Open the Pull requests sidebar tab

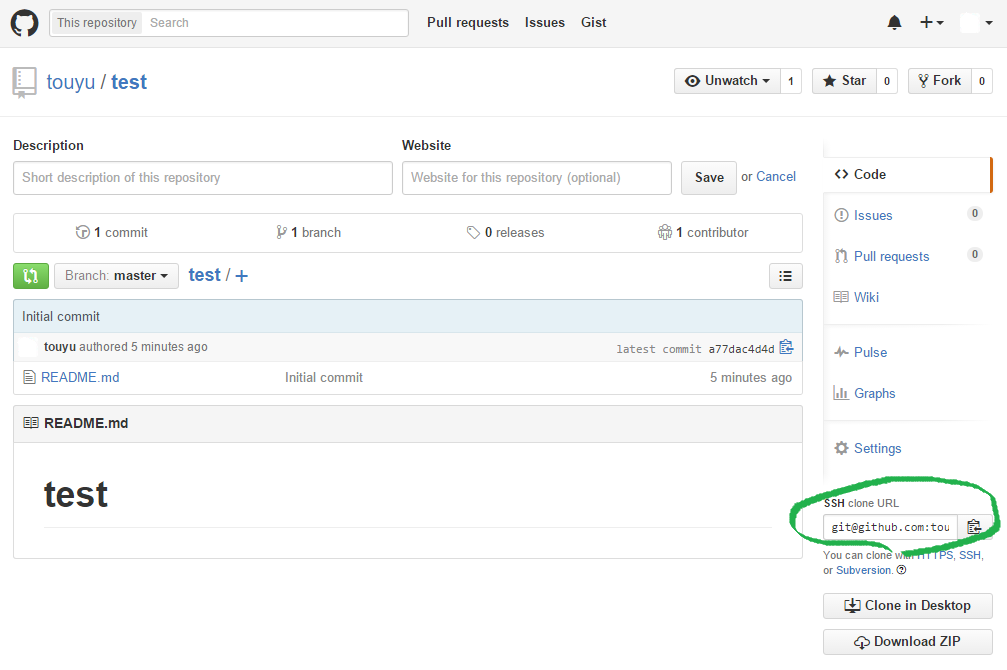[907, 256]
